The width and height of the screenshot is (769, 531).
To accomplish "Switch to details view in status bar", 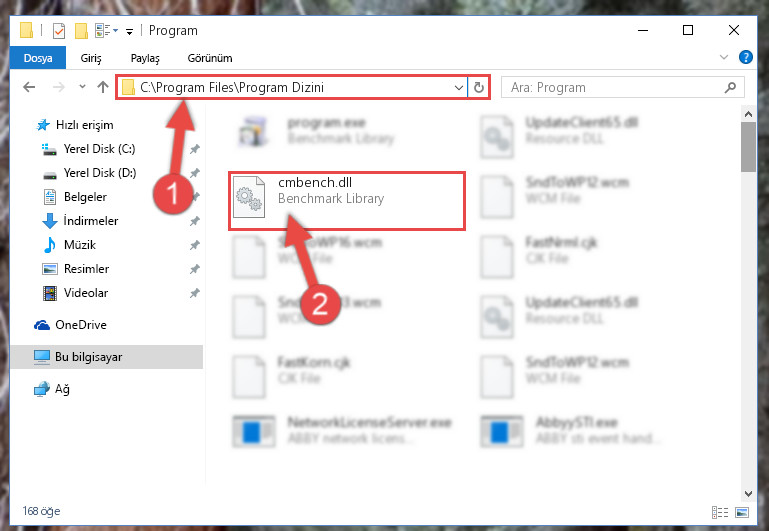I will 719,512.
